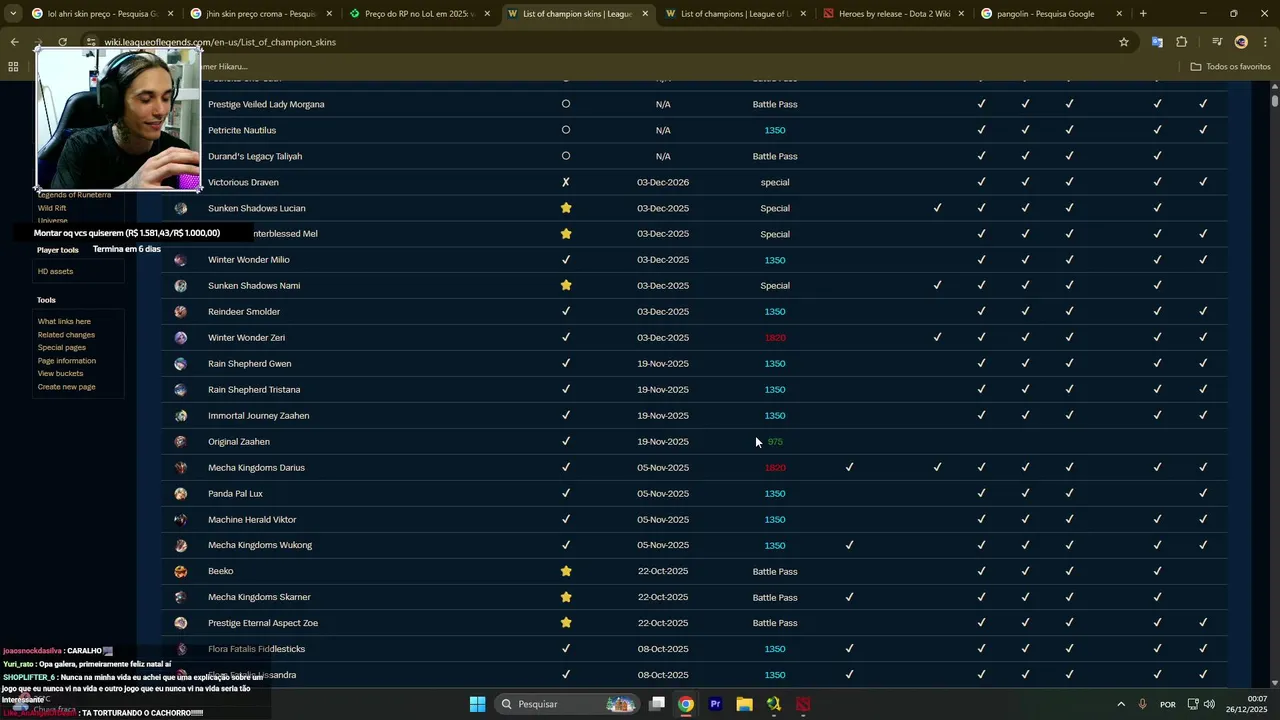
Task: Open Related changes in the sidebar
Action: (x=66, y=335)
